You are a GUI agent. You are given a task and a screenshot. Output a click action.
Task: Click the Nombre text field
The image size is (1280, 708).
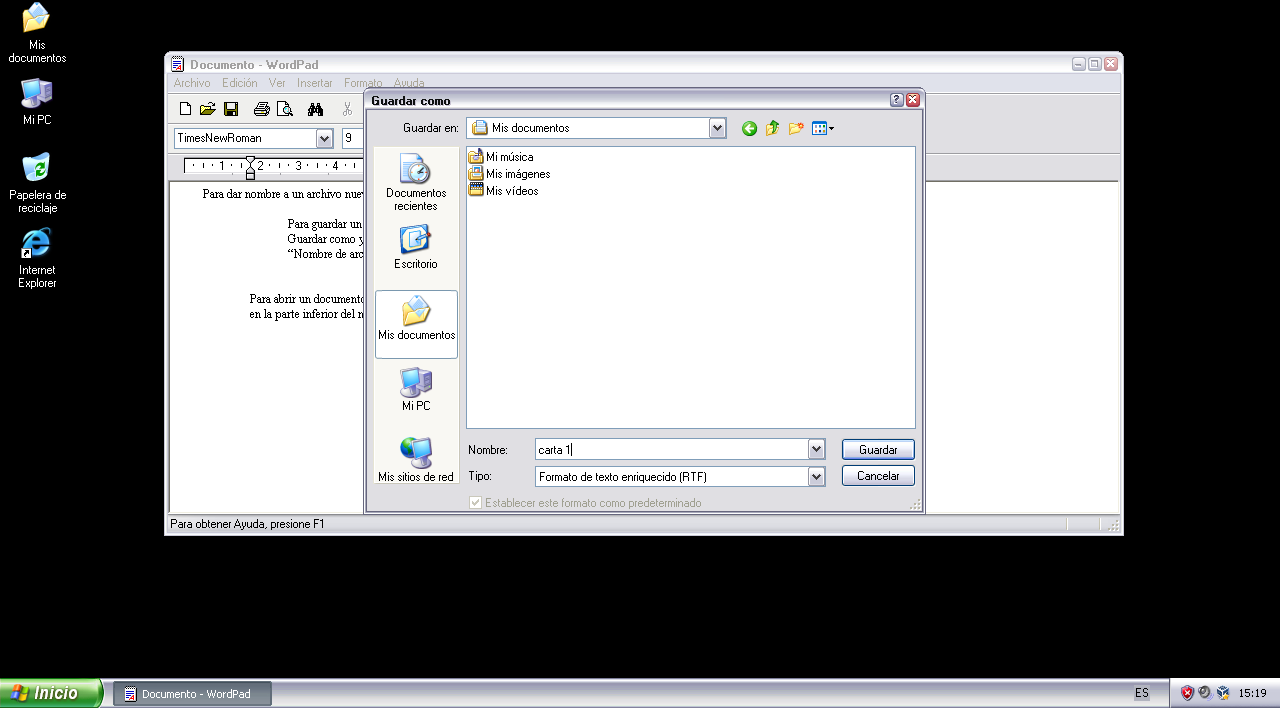point(672,450)
